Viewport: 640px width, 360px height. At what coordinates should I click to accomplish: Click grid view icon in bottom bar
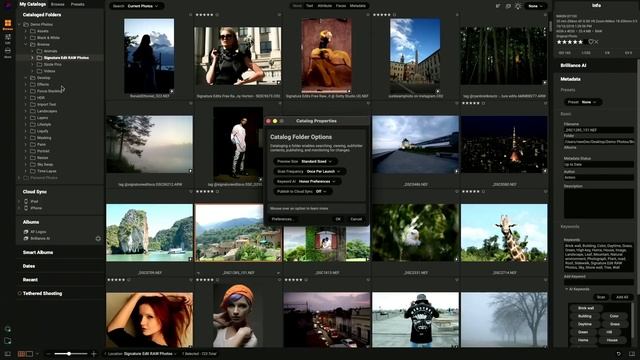tap(22, 354)
